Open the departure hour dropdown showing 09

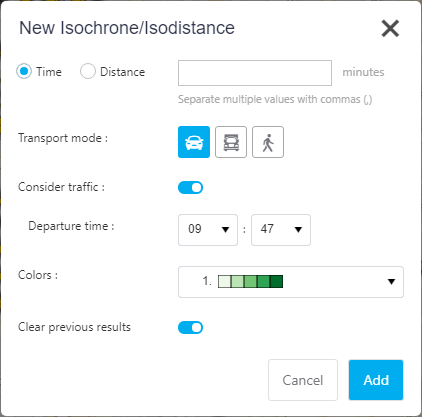pos(208,230)
